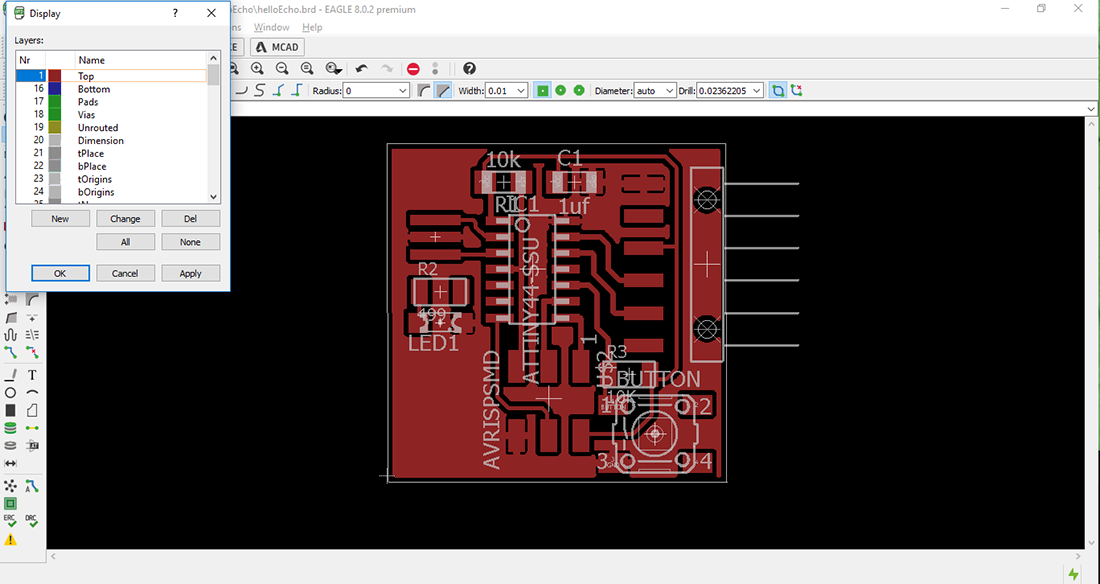
Task: Undo the last action with the arrow
Action: click(361, 69)
